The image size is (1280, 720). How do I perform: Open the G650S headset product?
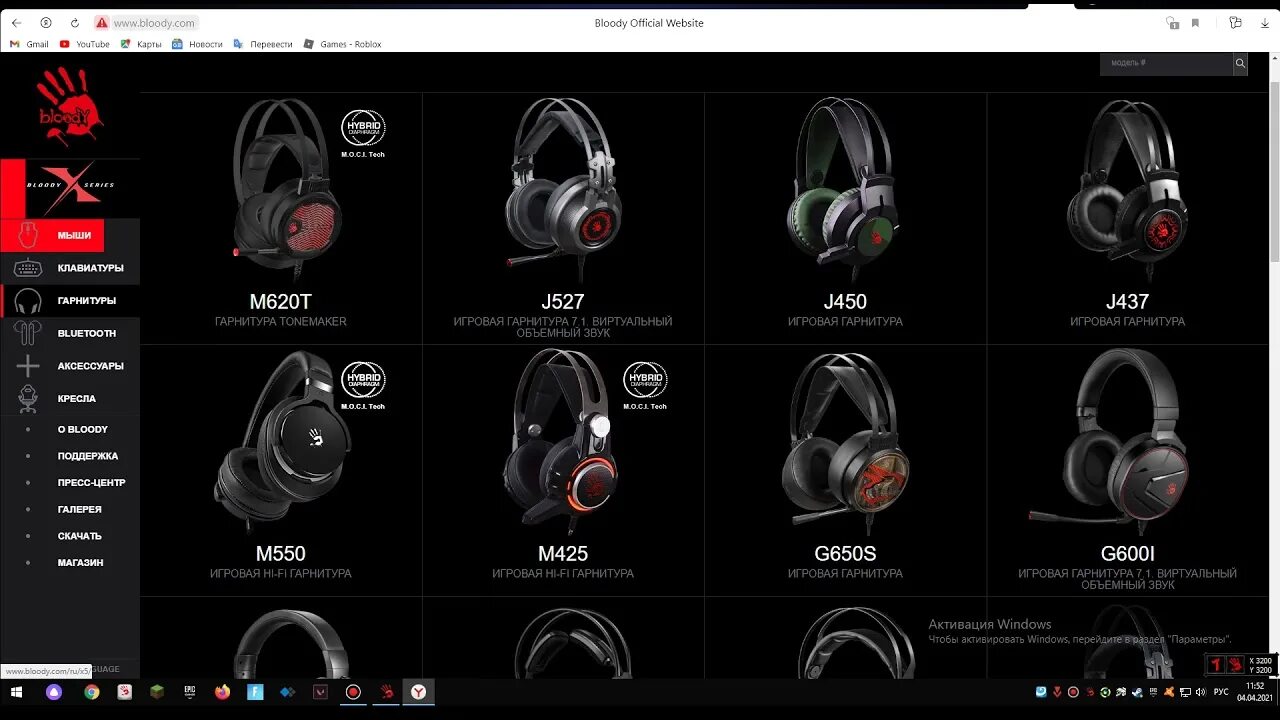click(x=845, y=471)
